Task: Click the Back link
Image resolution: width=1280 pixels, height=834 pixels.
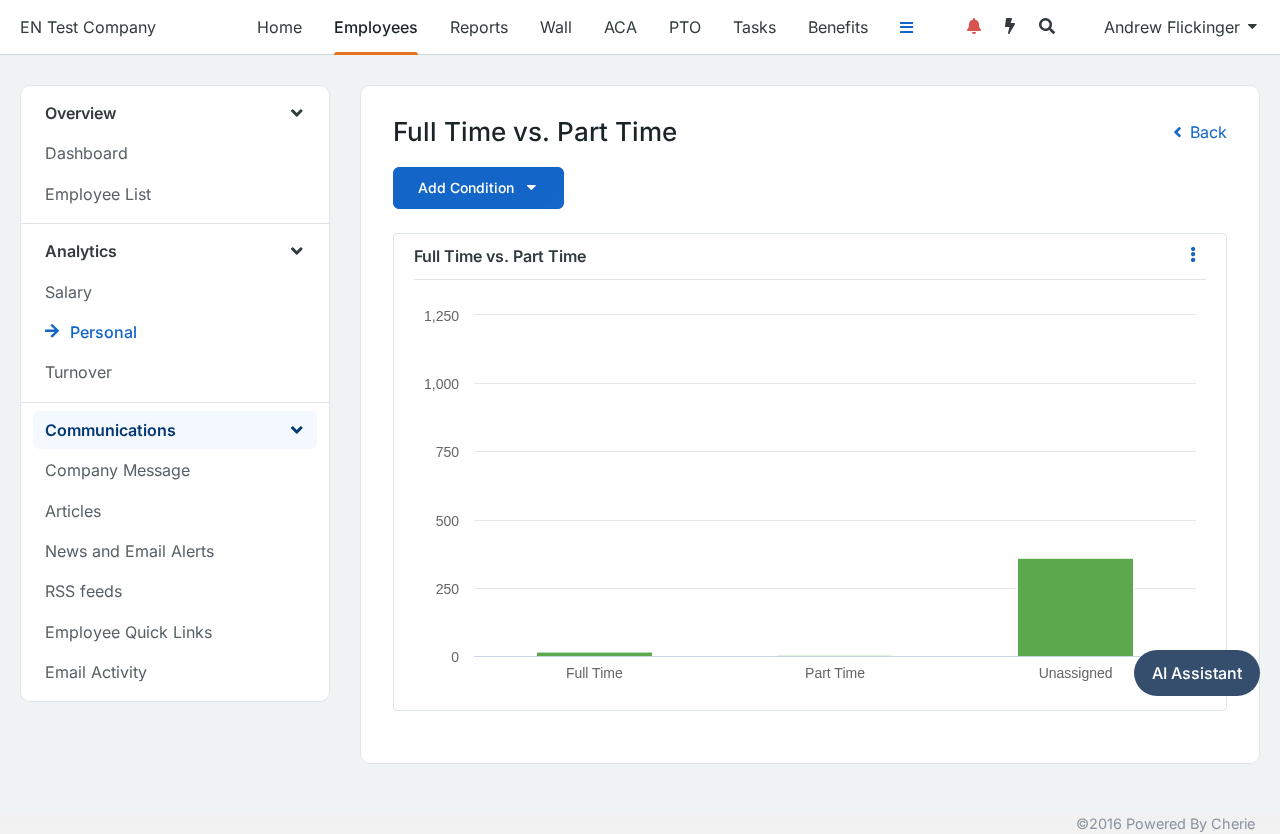Action: point(1199,132)
